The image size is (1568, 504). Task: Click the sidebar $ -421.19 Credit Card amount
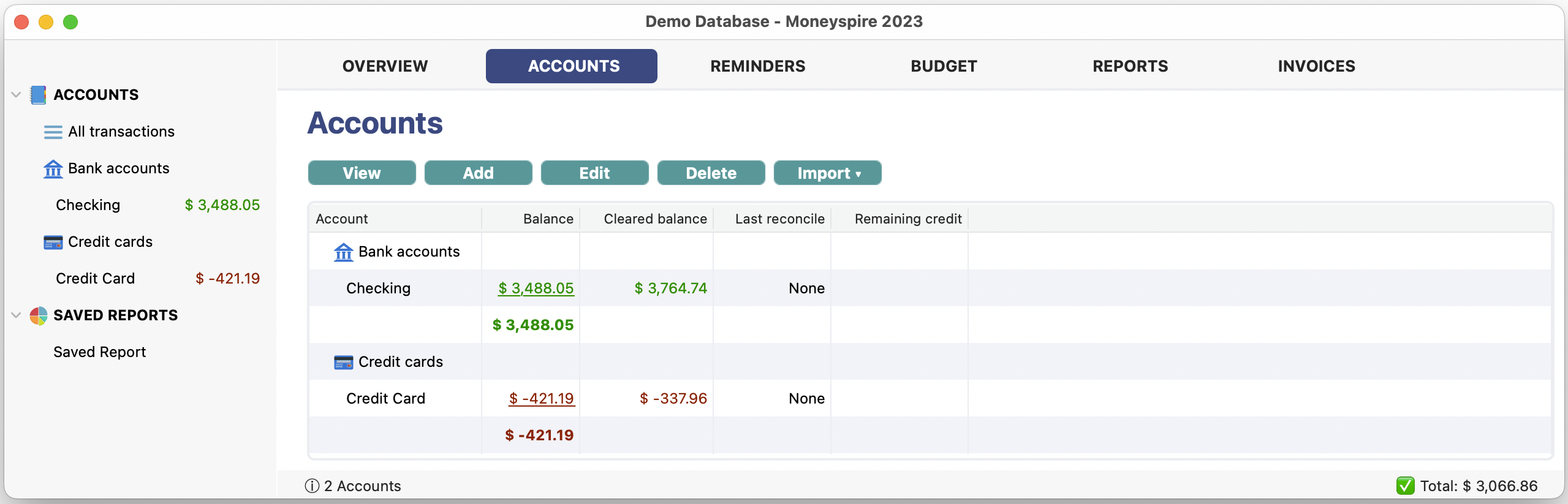click(x=228, y=279)
